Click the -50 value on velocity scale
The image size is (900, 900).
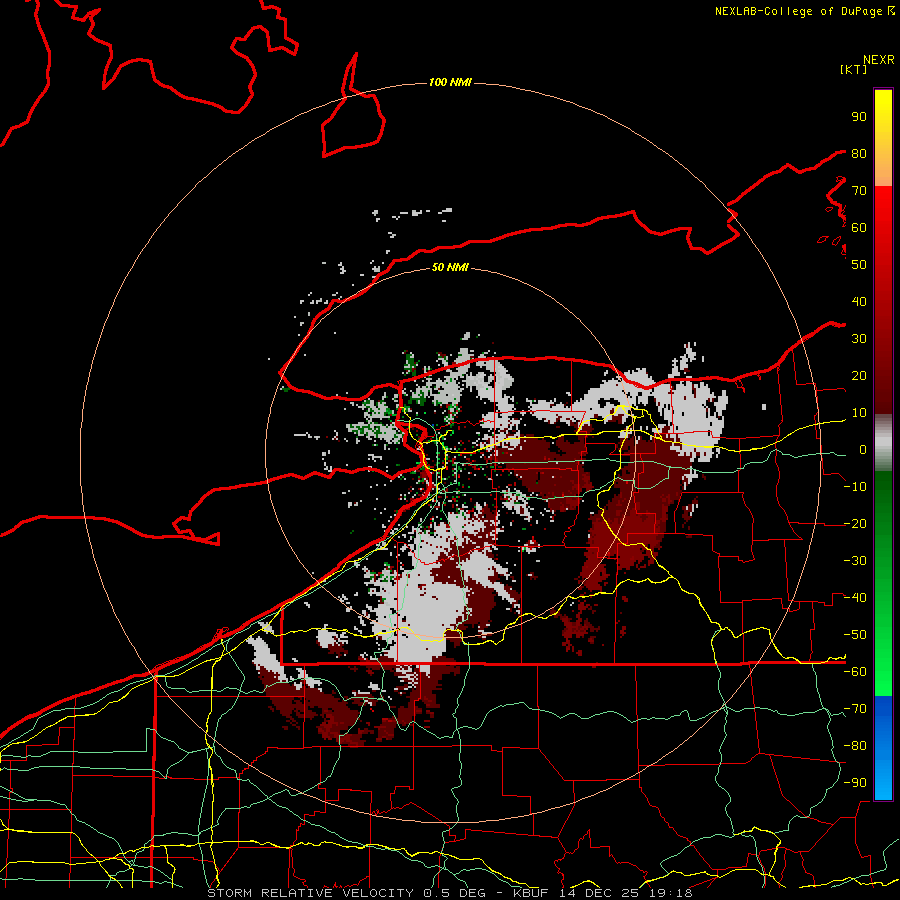[x=855, y=634]
